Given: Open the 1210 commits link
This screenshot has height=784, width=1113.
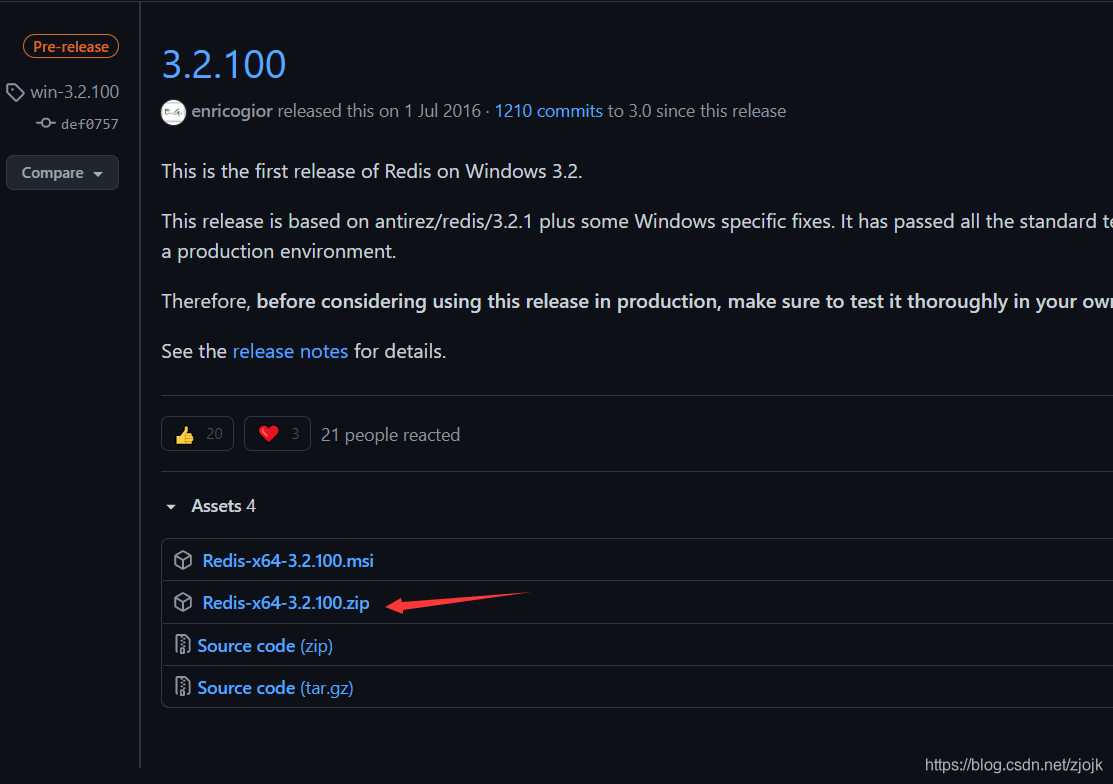Looking at the screenshot, I should 549,111.
